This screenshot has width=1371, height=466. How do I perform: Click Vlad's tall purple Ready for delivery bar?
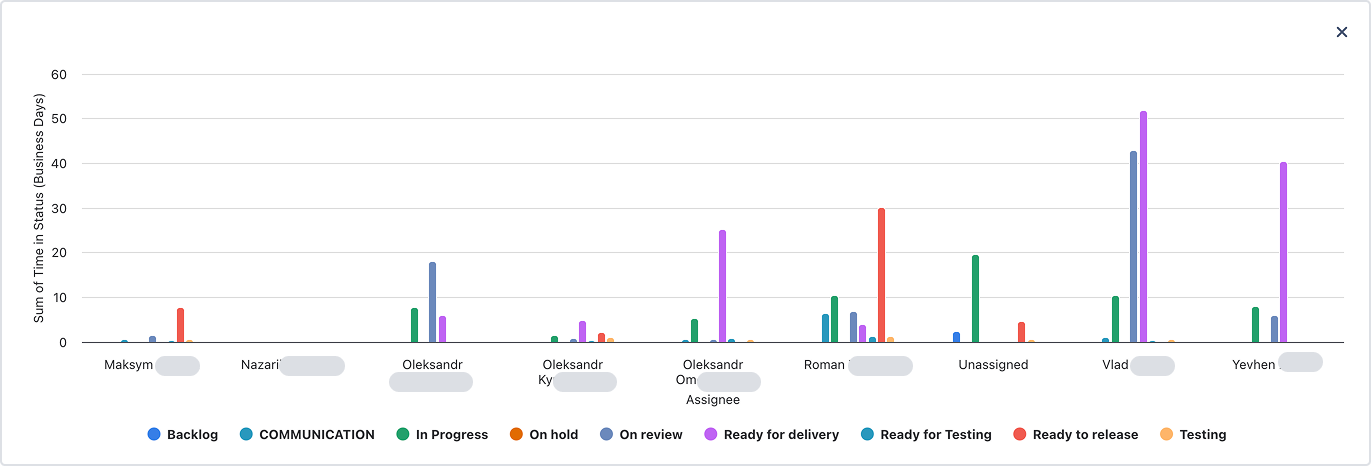pyautogui.click(x=1143, y=227)
